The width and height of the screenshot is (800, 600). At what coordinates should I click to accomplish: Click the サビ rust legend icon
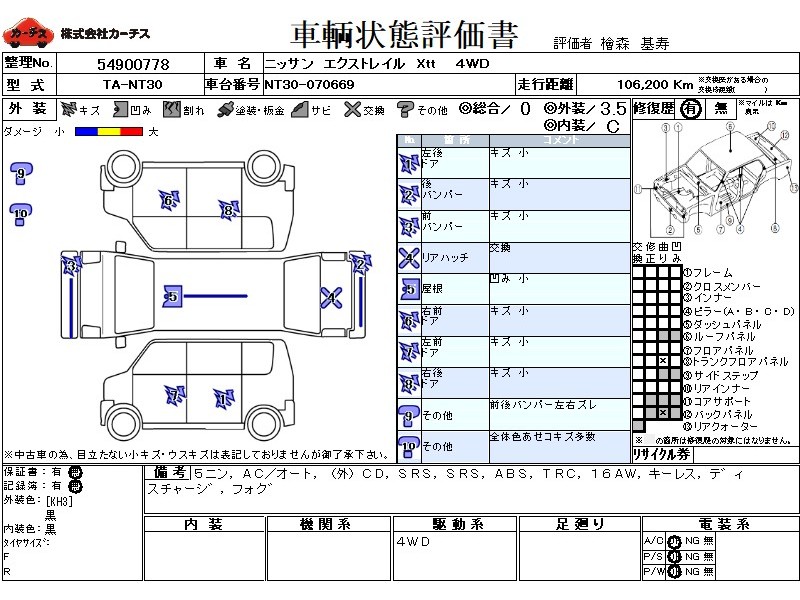pos(299,109)
